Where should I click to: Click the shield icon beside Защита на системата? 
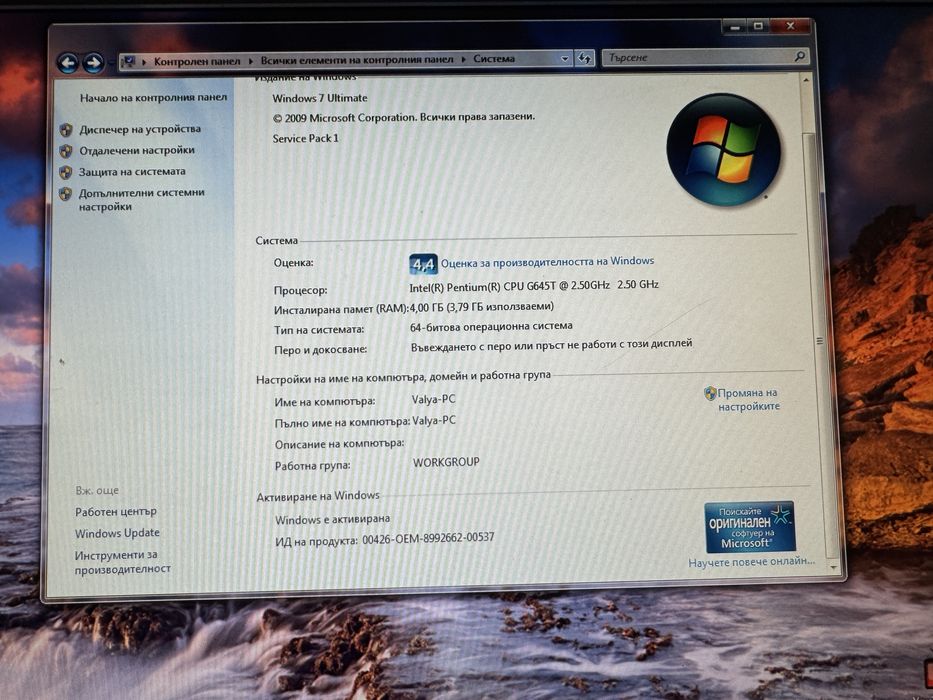(66, 173)
